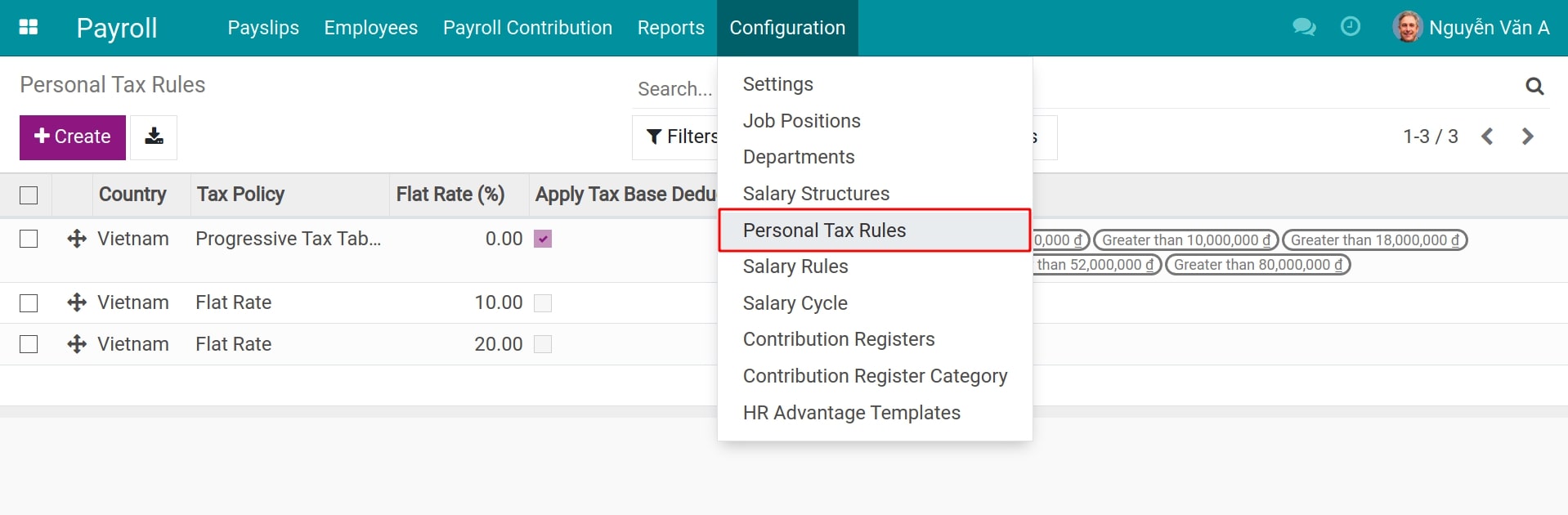The width and height of the screenshot is (1568, 515).
Task: Open the Reports menu
Action: tap(670, 27)
